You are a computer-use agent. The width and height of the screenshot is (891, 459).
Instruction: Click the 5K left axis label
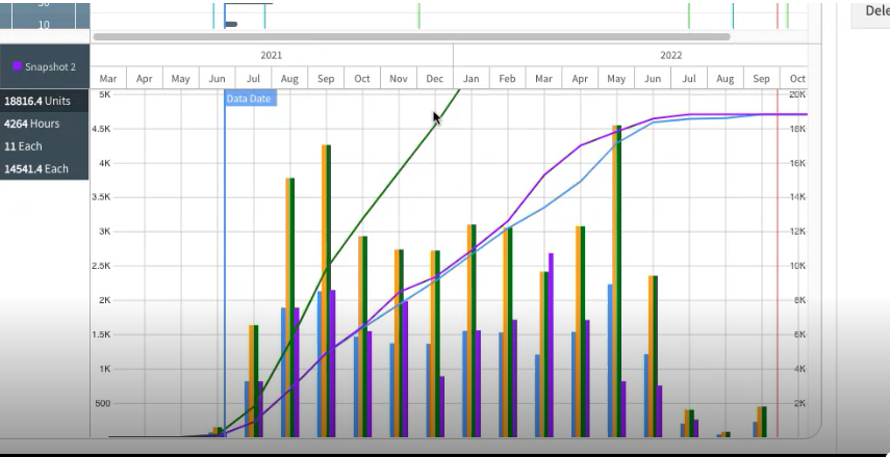(104, 94)
